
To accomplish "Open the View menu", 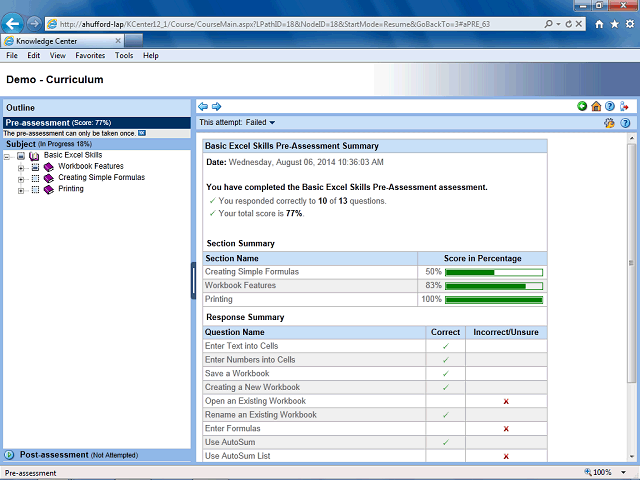I will 58,56.
